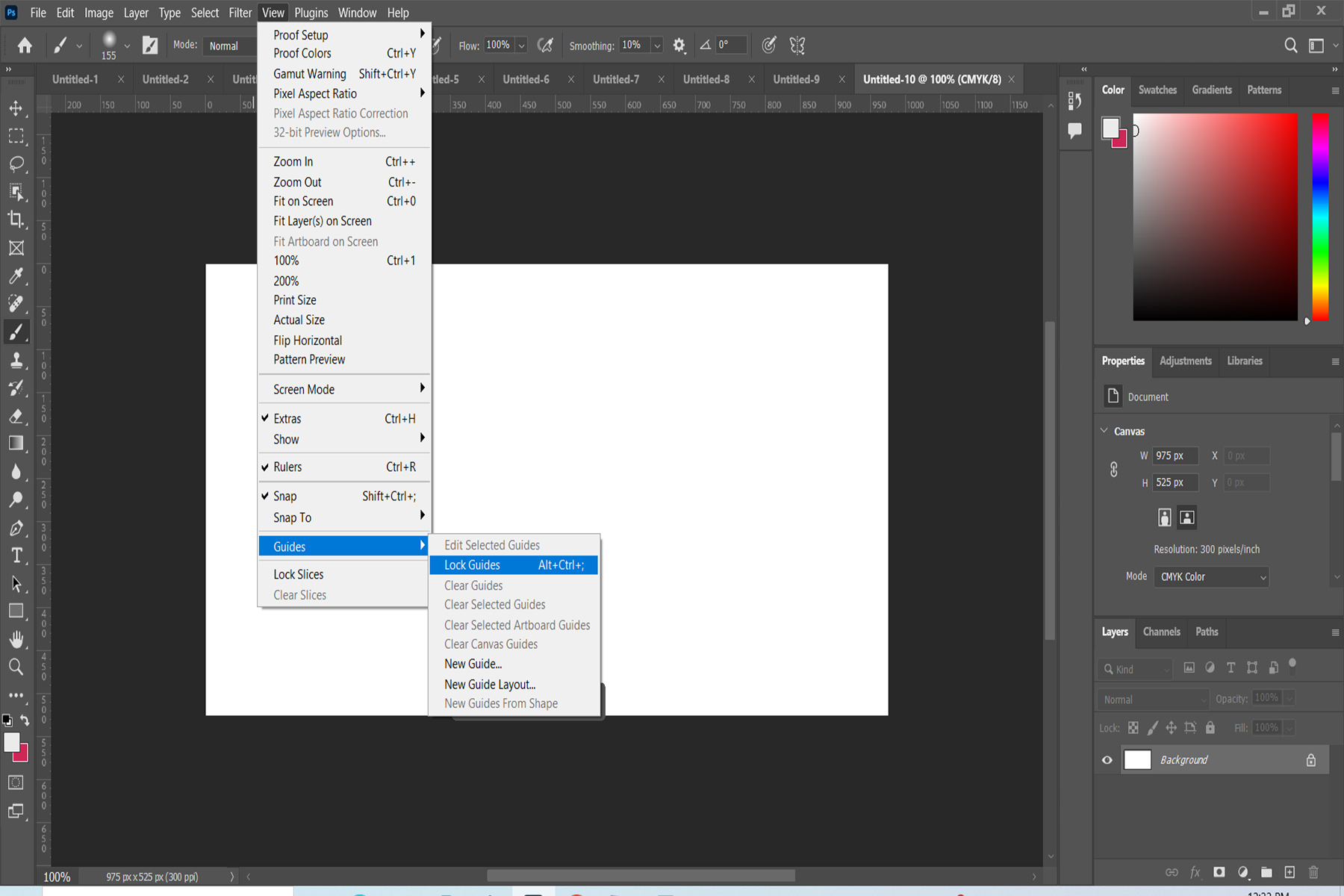
Task: Click the hue slider strip
Action: (x=1320, y=217)
